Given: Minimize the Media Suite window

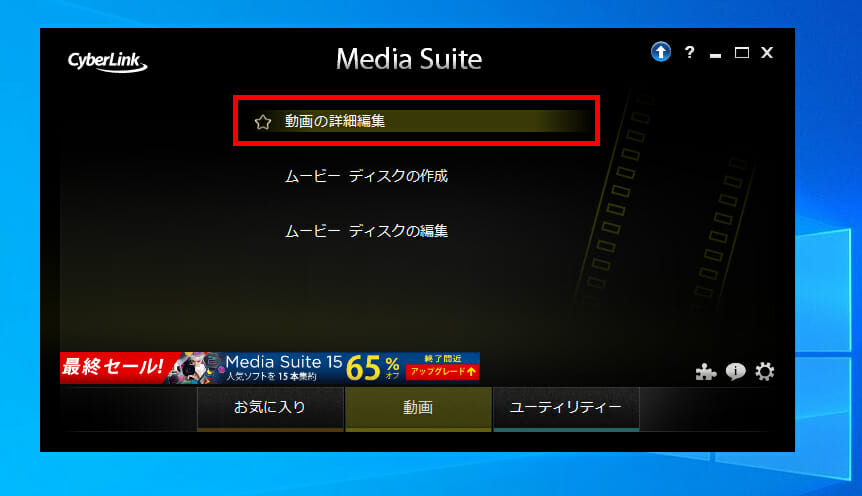Looking at the screenshot, I should coord(715,54).
